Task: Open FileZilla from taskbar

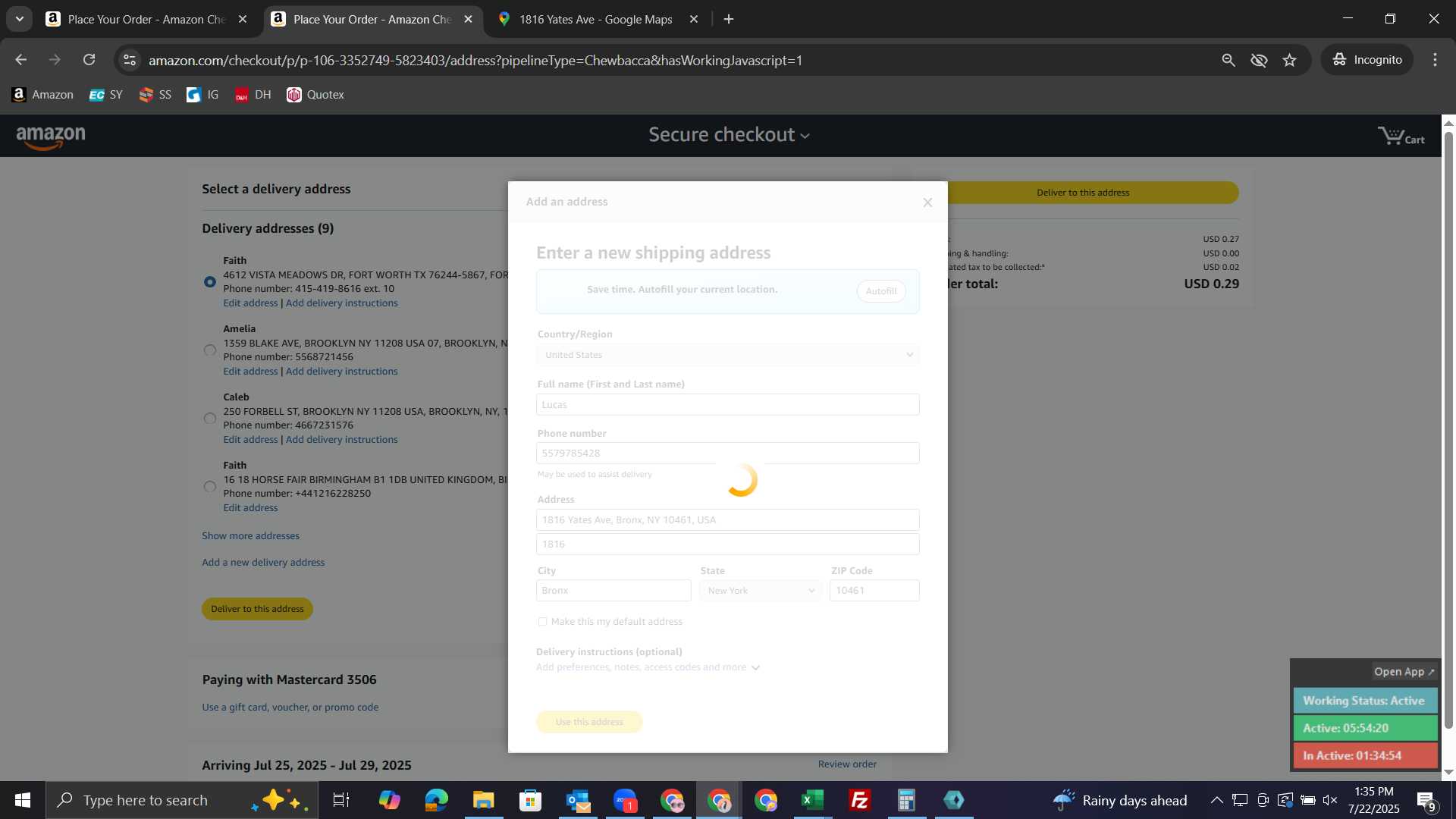Action: [x=859, y=800]
